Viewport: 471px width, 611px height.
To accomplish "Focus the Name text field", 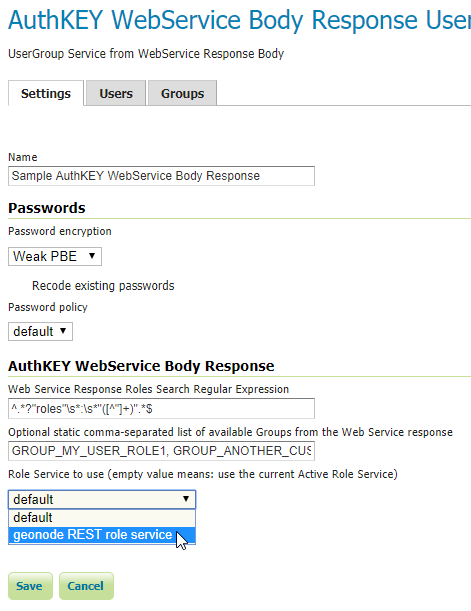I will (x=161, y=176).
